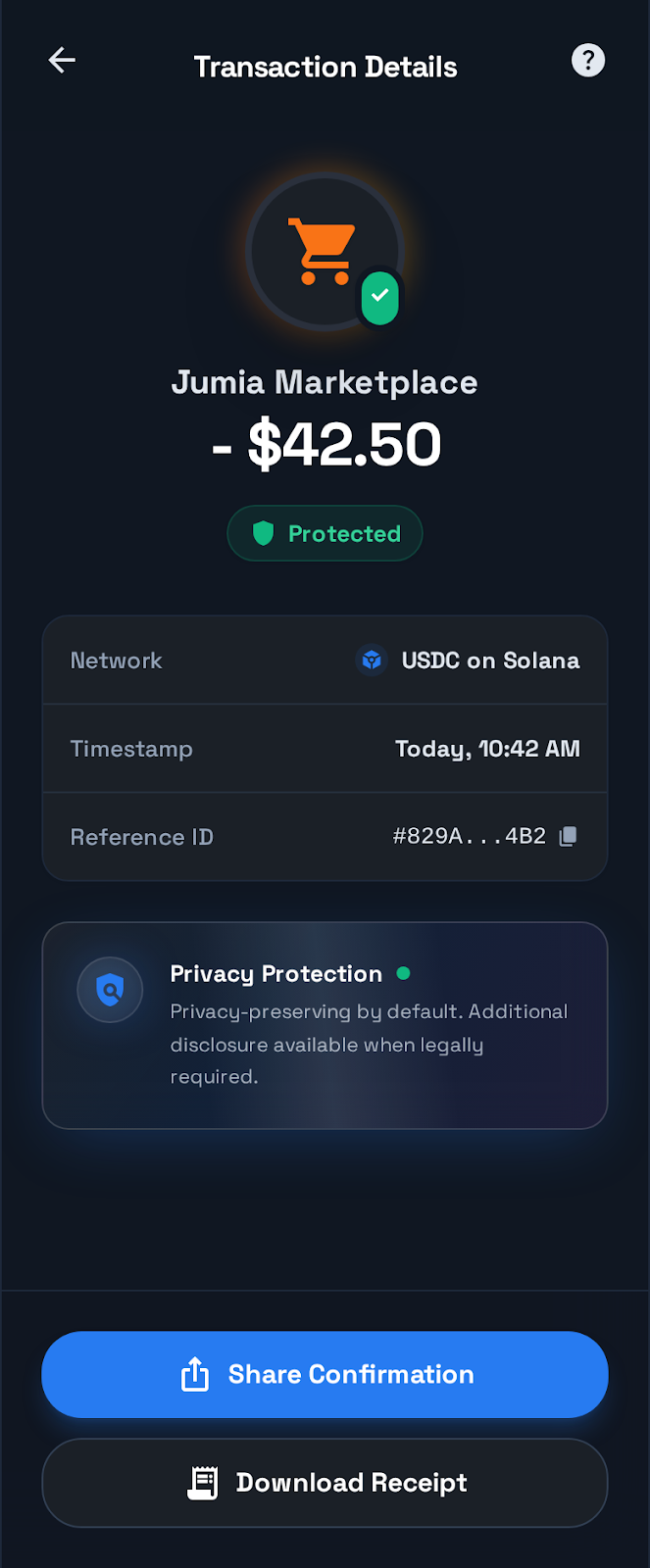Tap the green Privacy Protection status dot
This screenshot has height=1568, width=650.
point(403,973)
